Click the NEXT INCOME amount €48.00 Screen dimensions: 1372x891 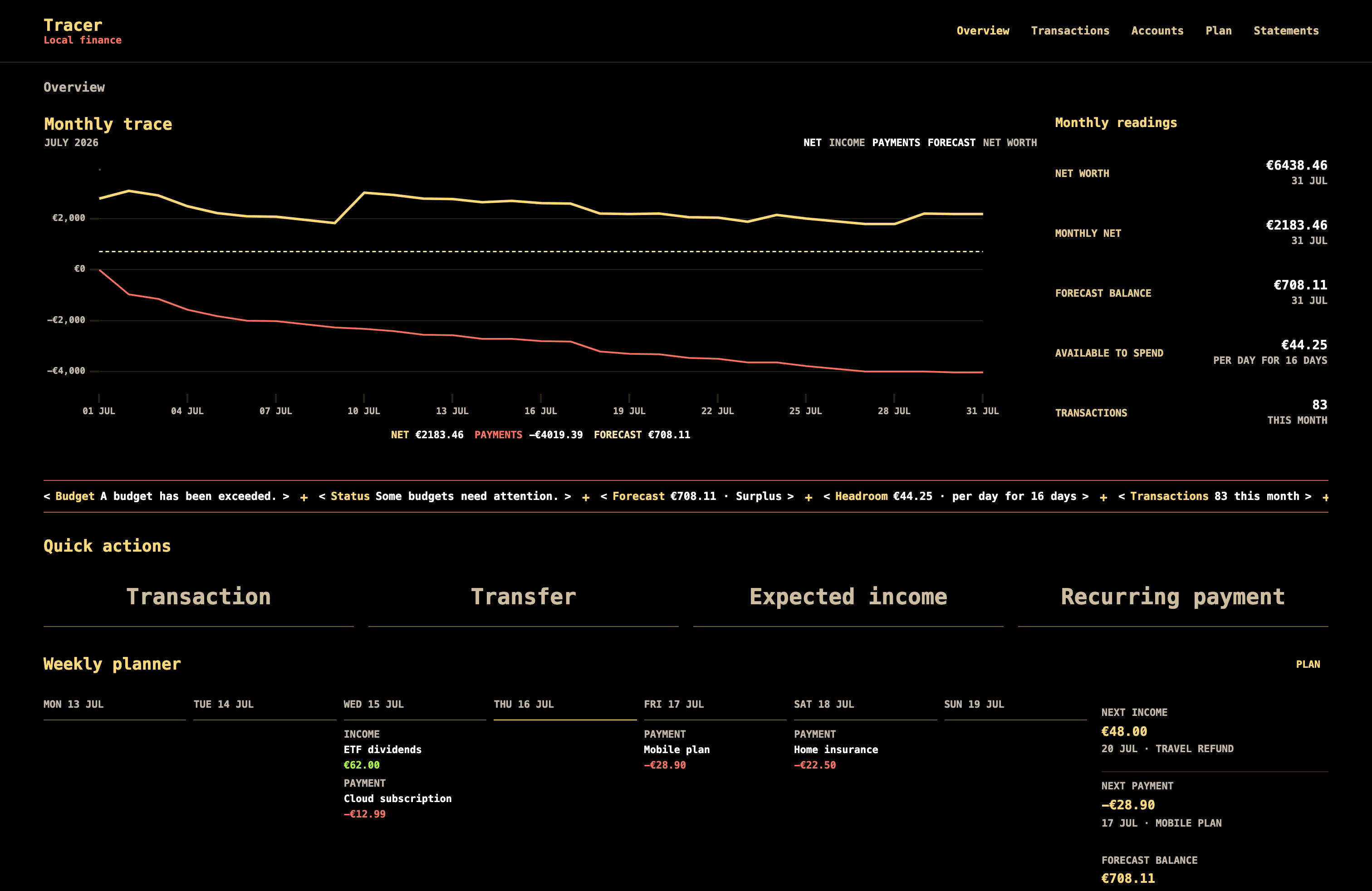pos(1124,732)
